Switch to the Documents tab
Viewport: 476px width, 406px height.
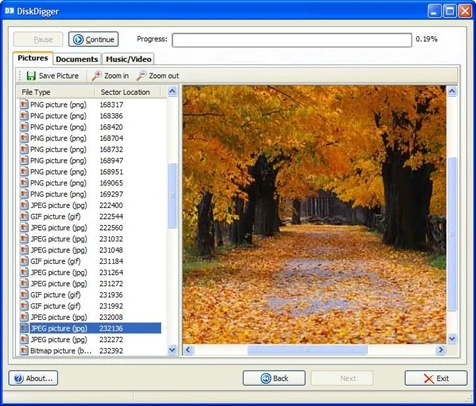pyautogui.click(x=77, y=59)
